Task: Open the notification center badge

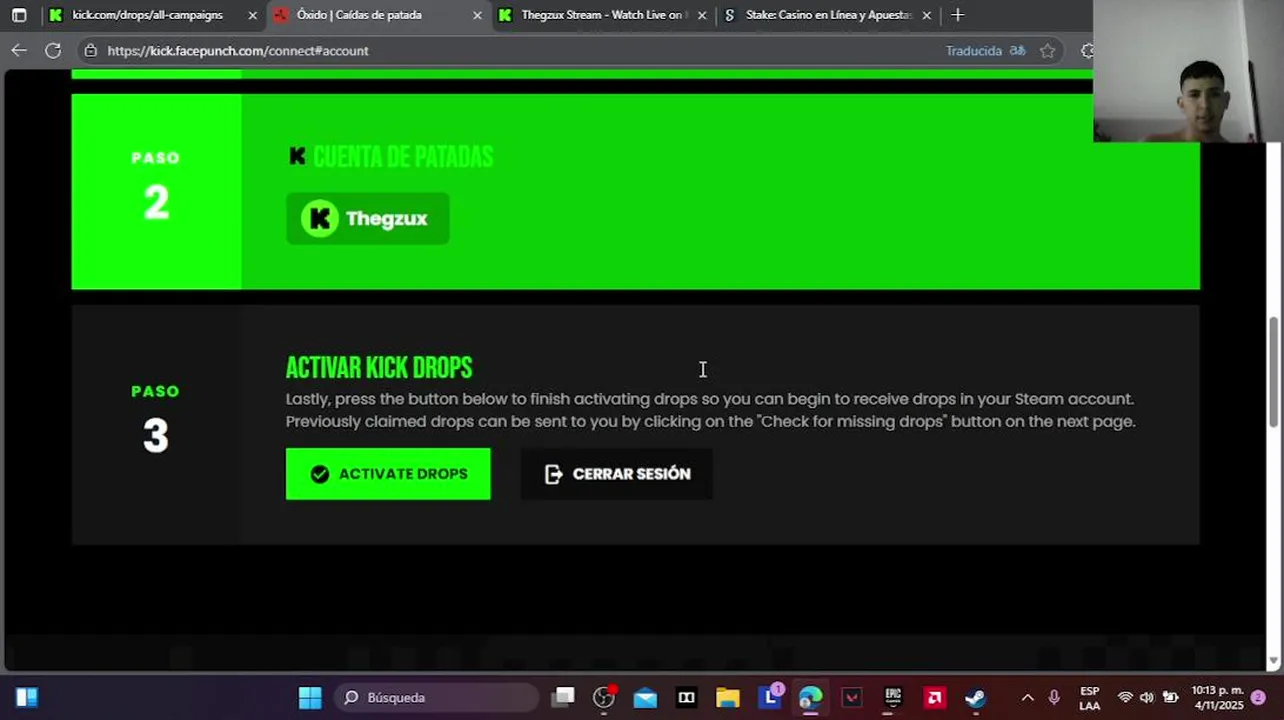Action: tap(1258, 697)
